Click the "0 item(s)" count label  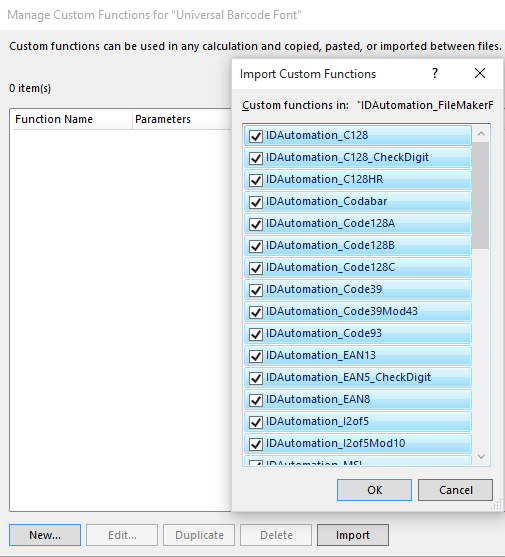30,88
